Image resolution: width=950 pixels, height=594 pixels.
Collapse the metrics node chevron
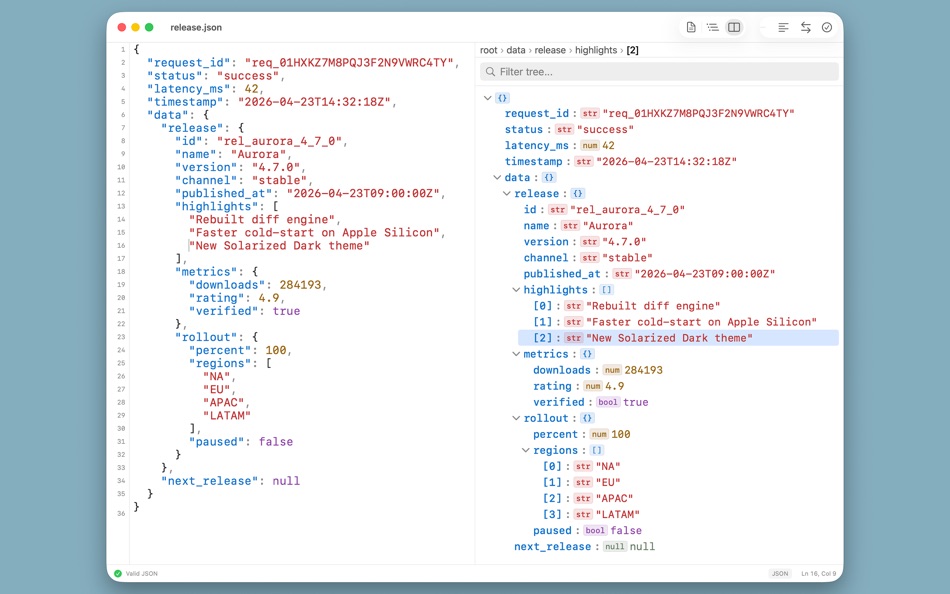[x=516, y=354]
